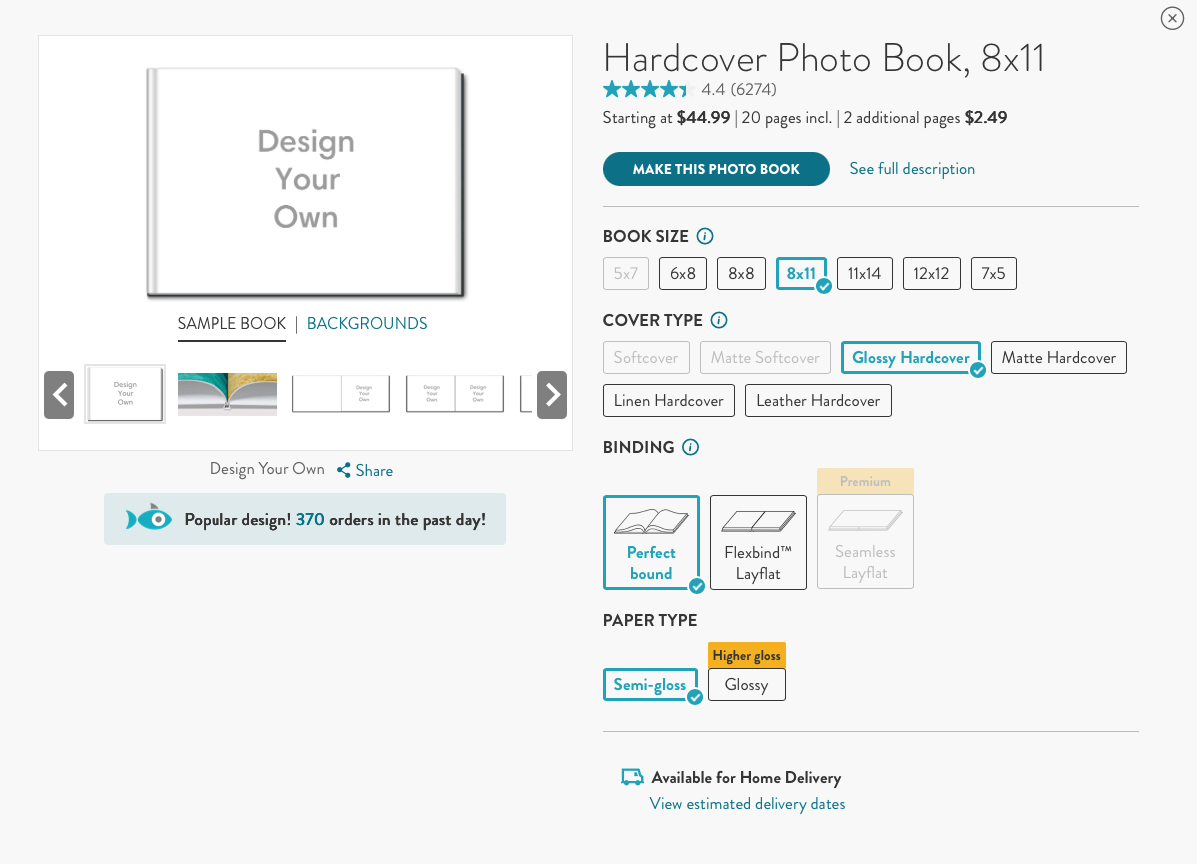
Task: Click the fish mascot popular-design icon
Action: click(146, 519)
